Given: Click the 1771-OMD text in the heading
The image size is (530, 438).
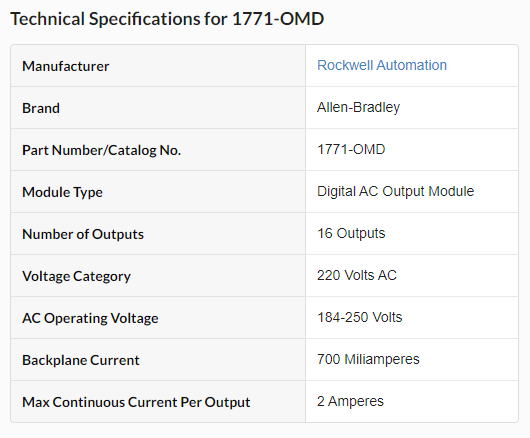Looking at the screenshot, I should (x=278, y=19).
